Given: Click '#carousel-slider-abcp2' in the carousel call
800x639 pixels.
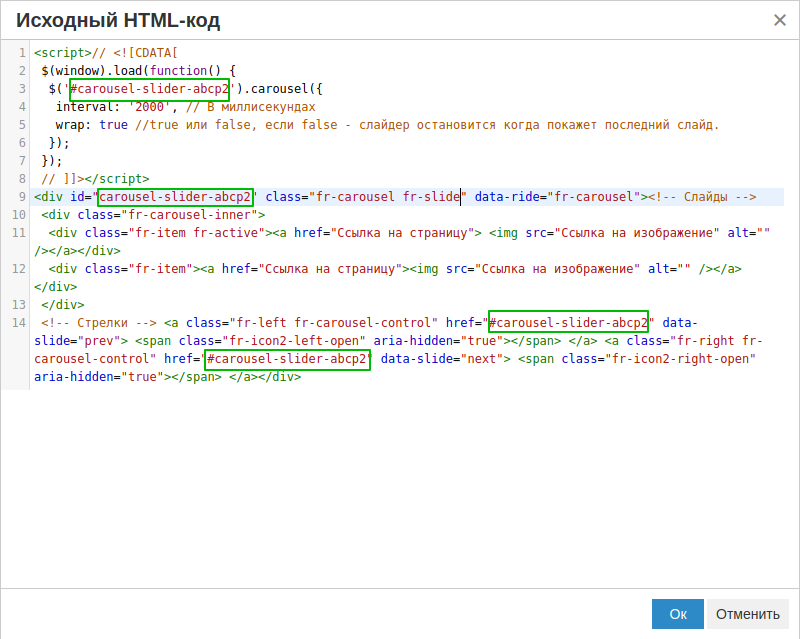Looking at the screenshot, I should point(149,89).
